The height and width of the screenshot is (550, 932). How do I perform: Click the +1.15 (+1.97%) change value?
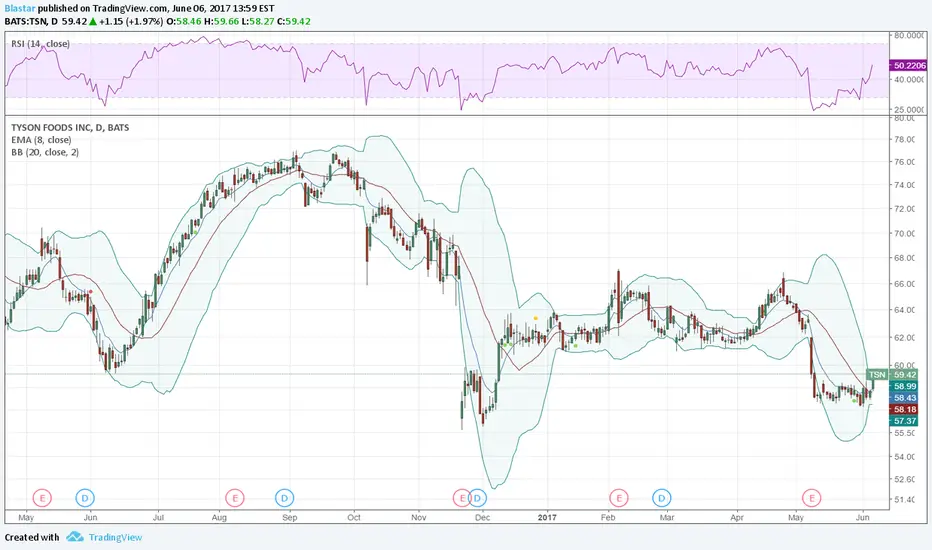[131, 21]
